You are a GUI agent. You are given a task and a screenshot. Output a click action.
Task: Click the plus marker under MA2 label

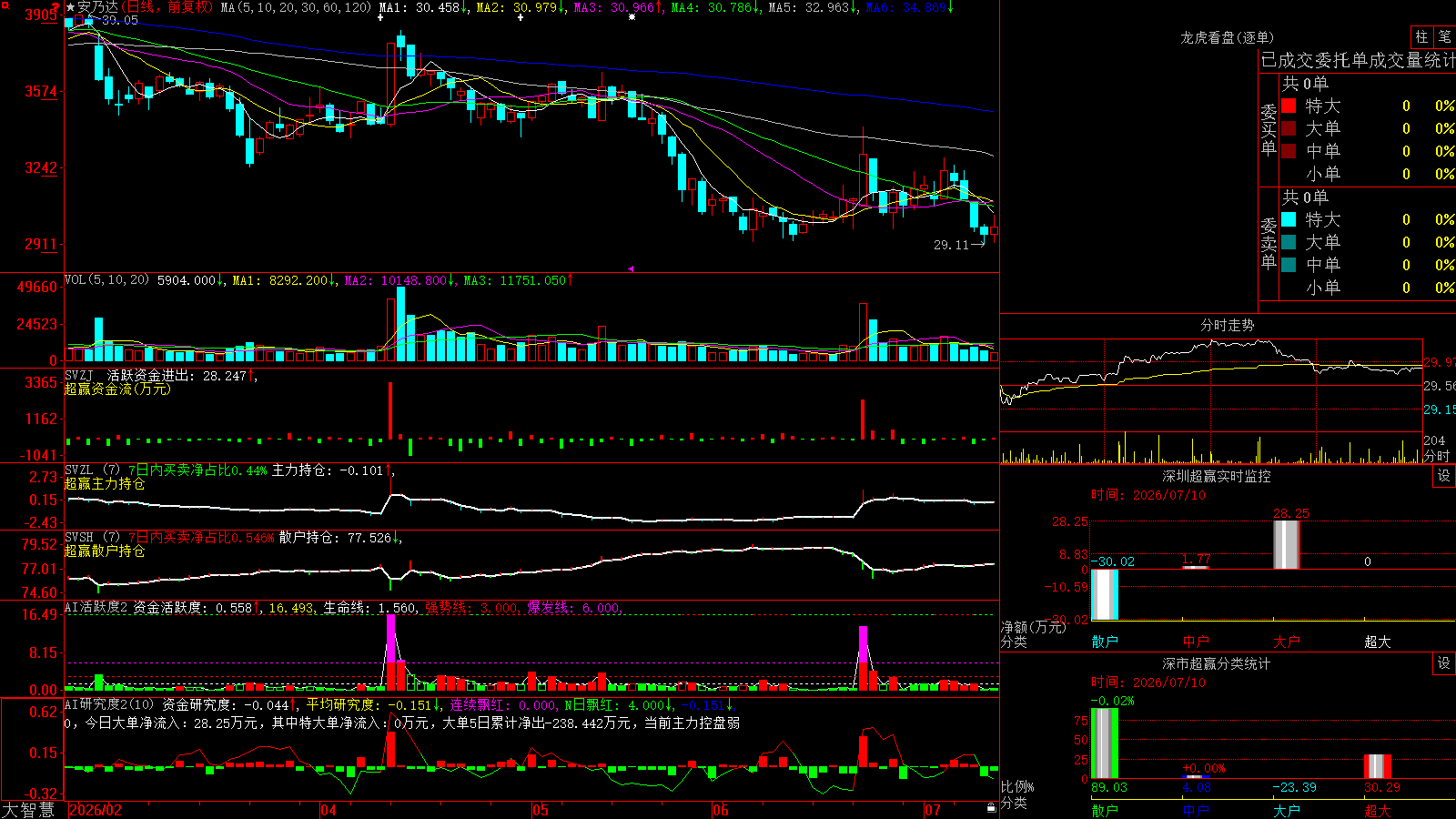pyautogui.click(x=521, y=17)
